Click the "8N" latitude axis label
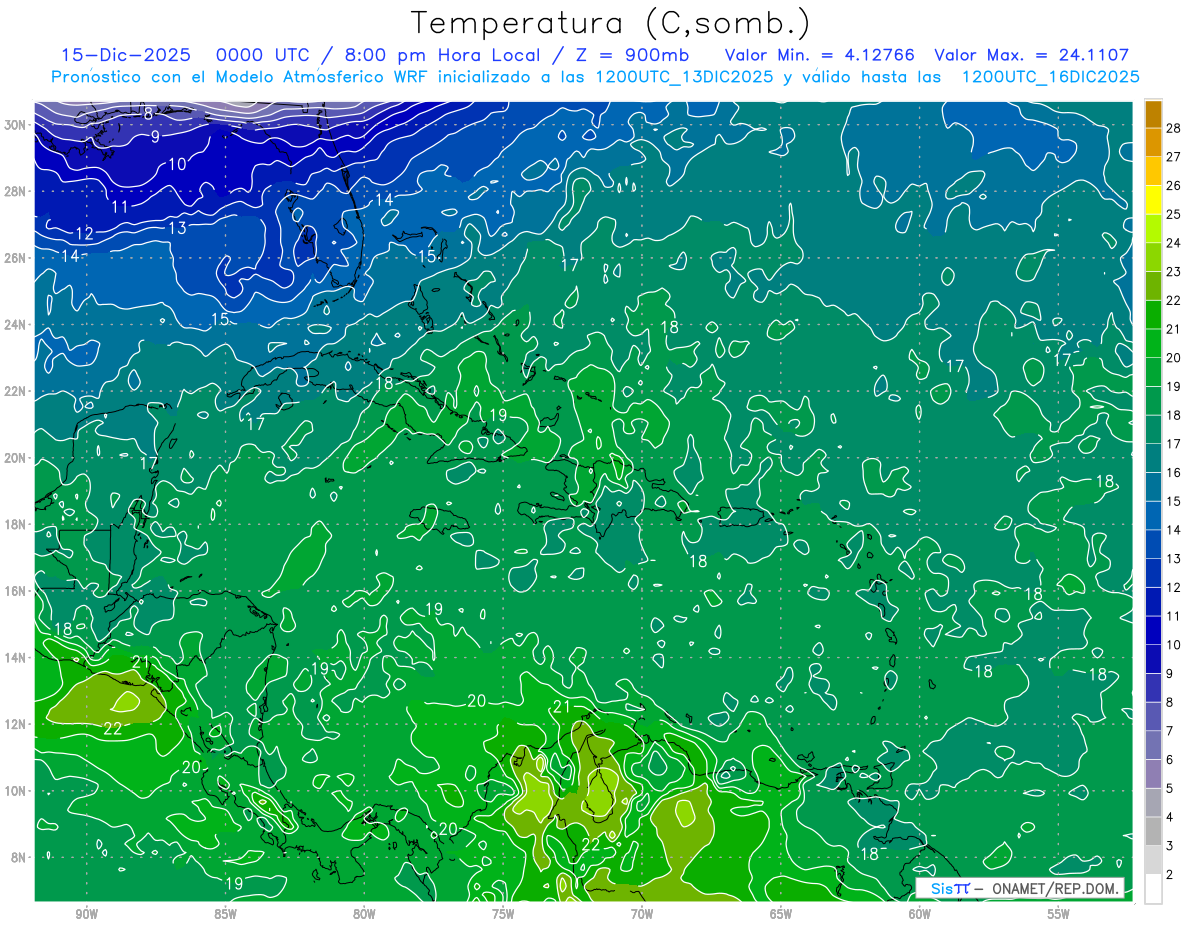The height and width of the screenshot is (927, 1200). [20, 857]
